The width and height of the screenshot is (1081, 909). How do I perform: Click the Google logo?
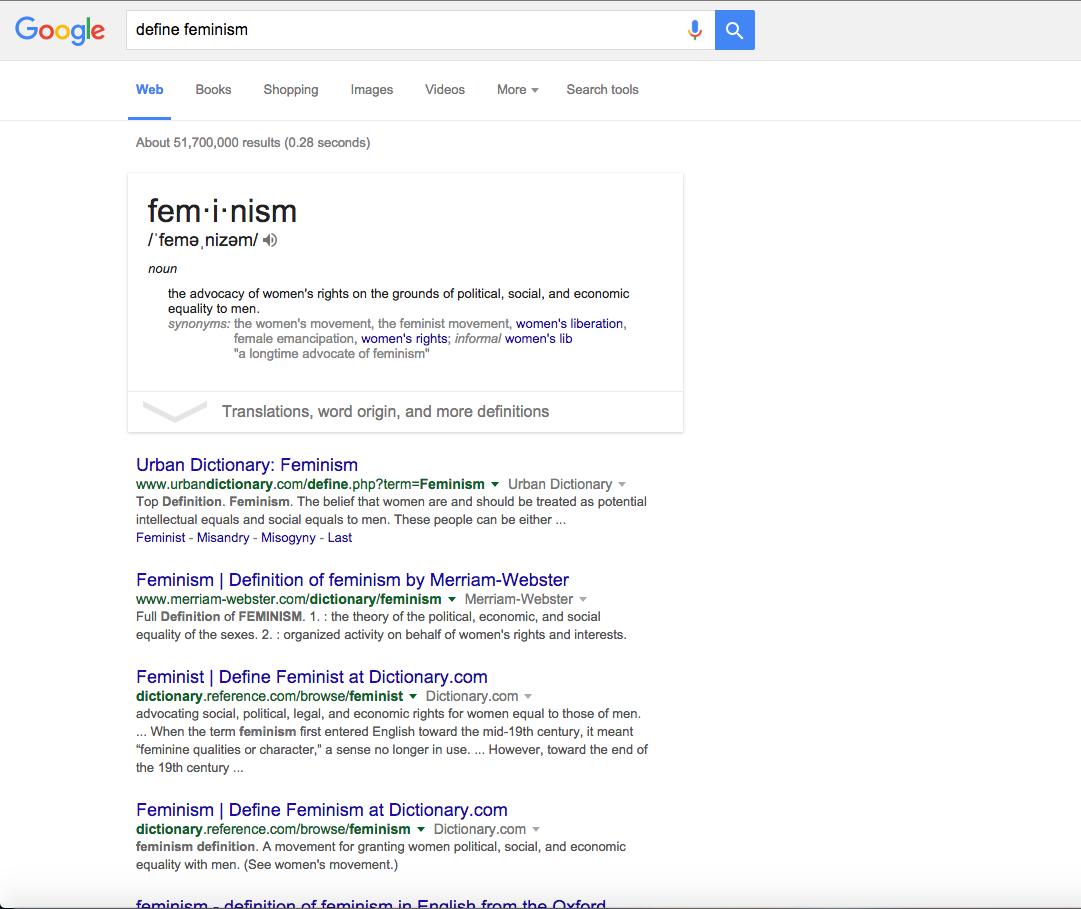pos(60,30)
